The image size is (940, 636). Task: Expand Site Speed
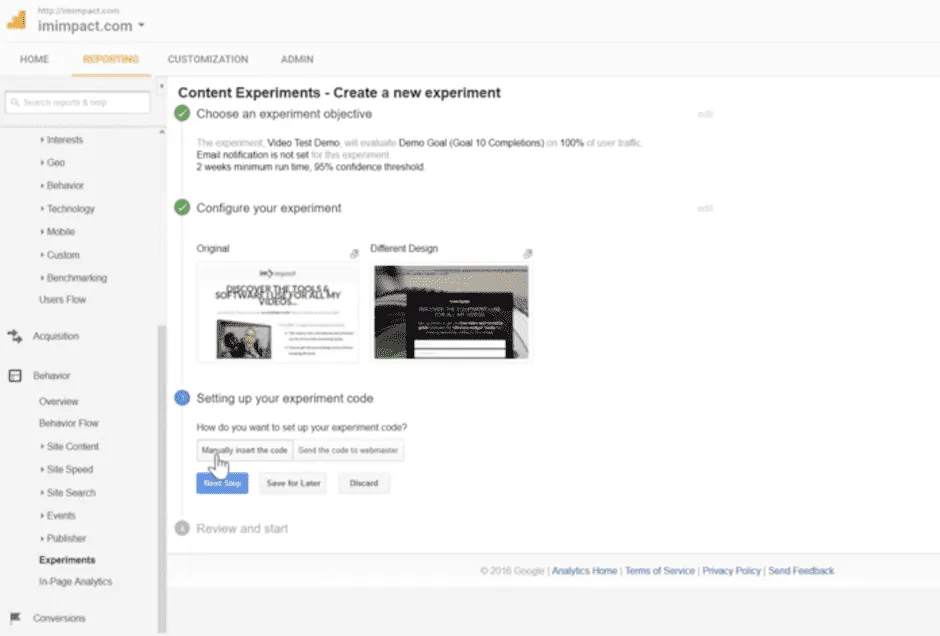point(67,469)
